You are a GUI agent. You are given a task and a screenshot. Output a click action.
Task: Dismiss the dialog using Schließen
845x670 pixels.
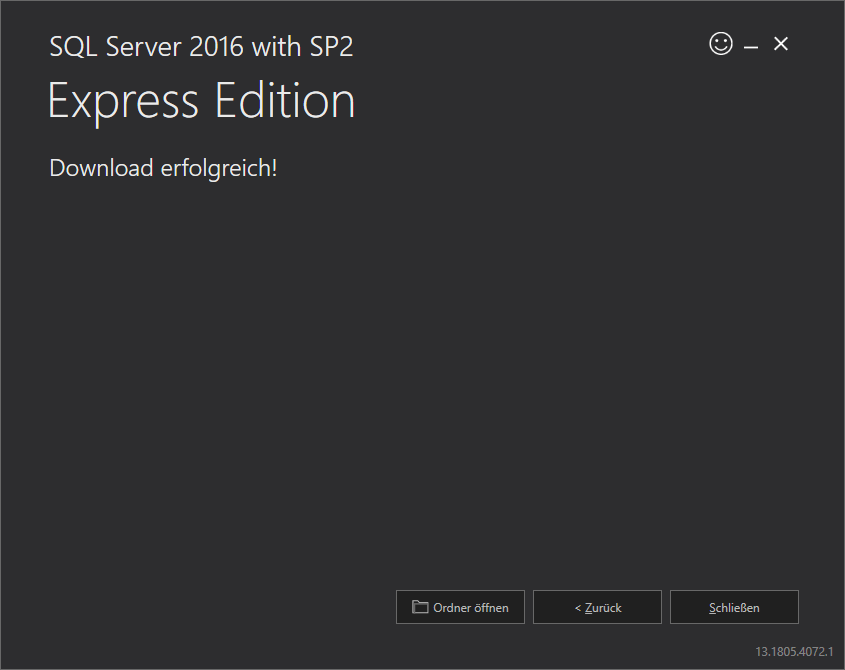click(x=734, y=607)
